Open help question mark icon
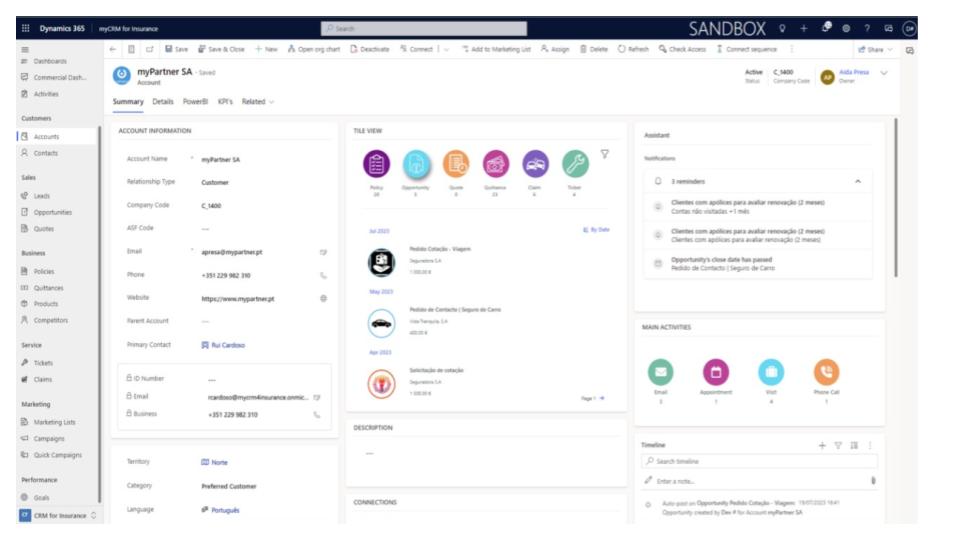960x540 pixels. coord(867,28)
